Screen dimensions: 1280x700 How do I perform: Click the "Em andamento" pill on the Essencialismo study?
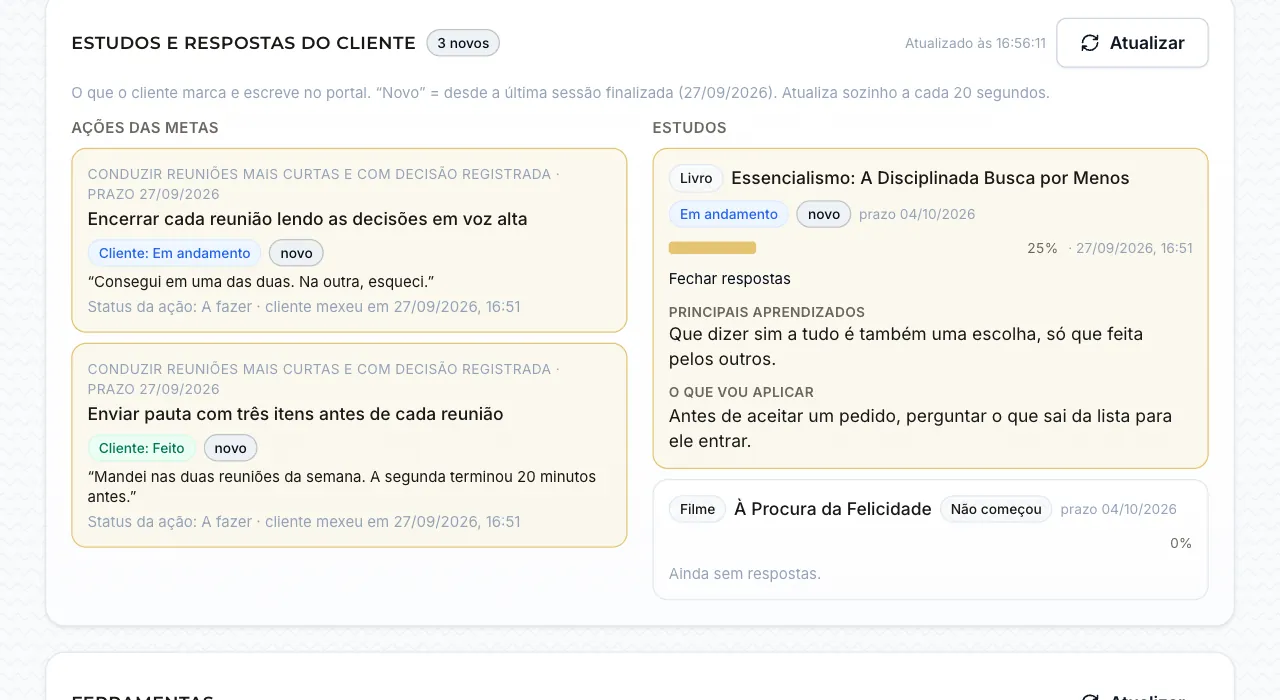(729, 214)
